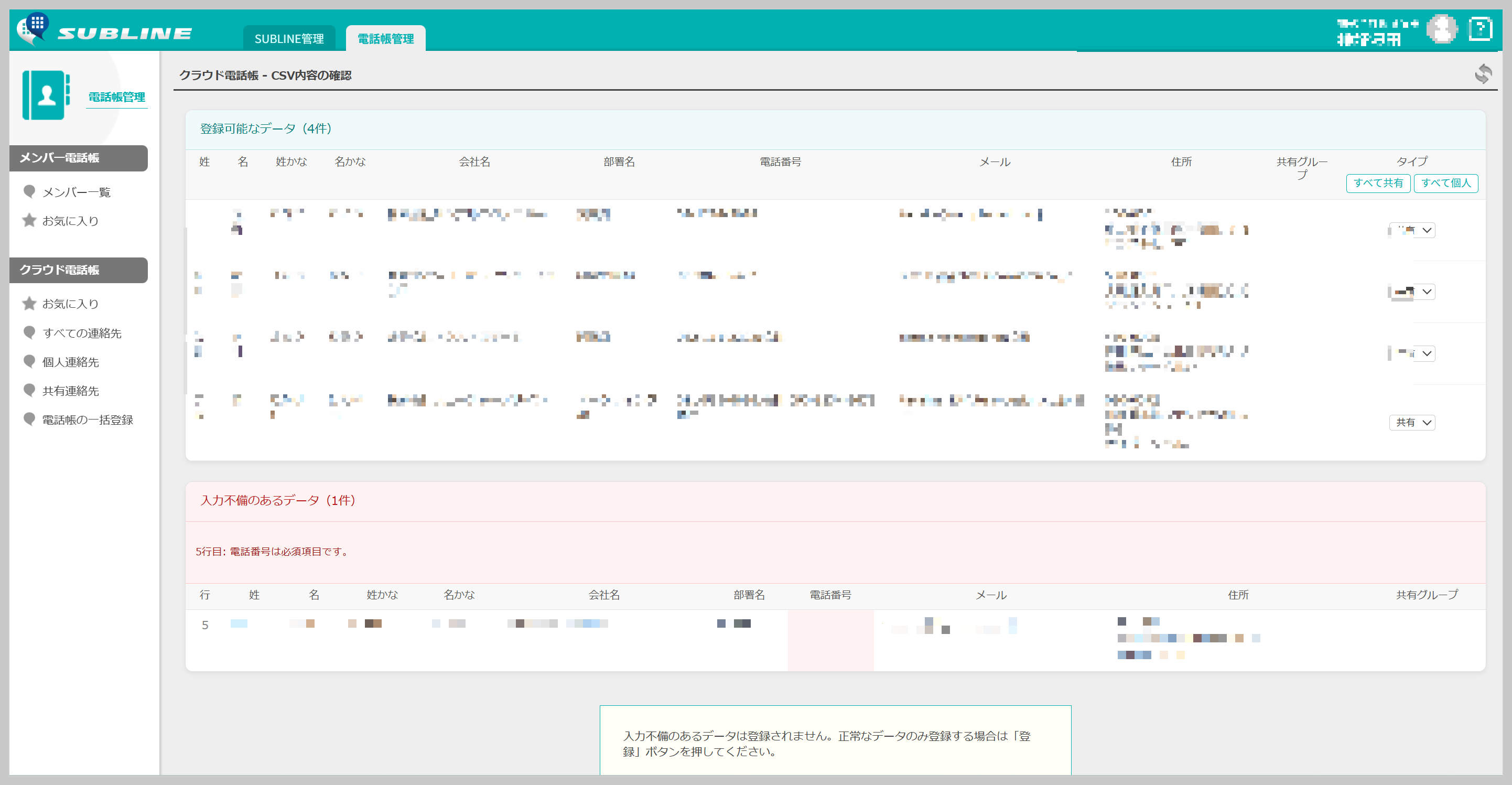Expand the 共有 type dropdown in fourth row
This screenshot has height=785, width=1512.
pos(1412,422)
